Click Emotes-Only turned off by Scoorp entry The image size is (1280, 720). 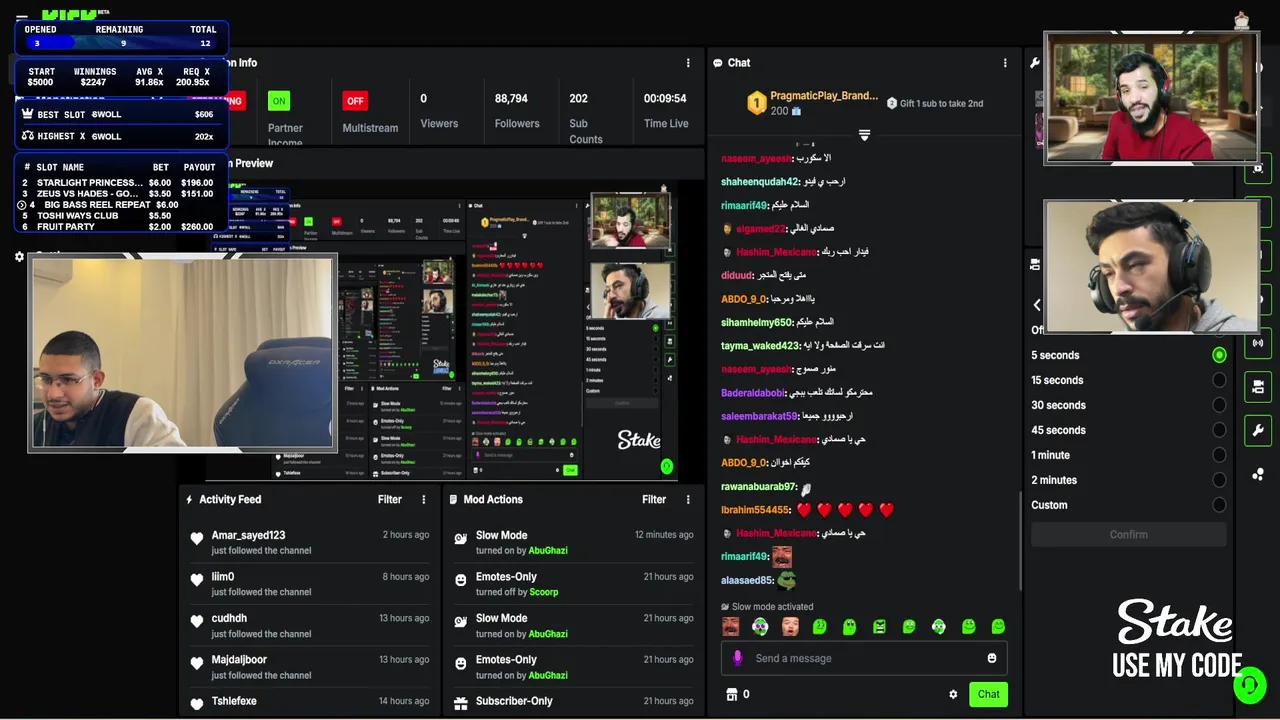tap(573, 584)
